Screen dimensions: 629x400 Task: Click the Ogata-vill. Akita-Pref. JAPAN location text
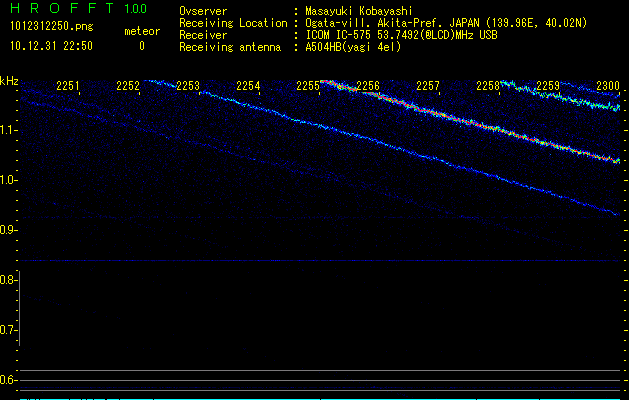pyautogui.click(x=446, y=23)
